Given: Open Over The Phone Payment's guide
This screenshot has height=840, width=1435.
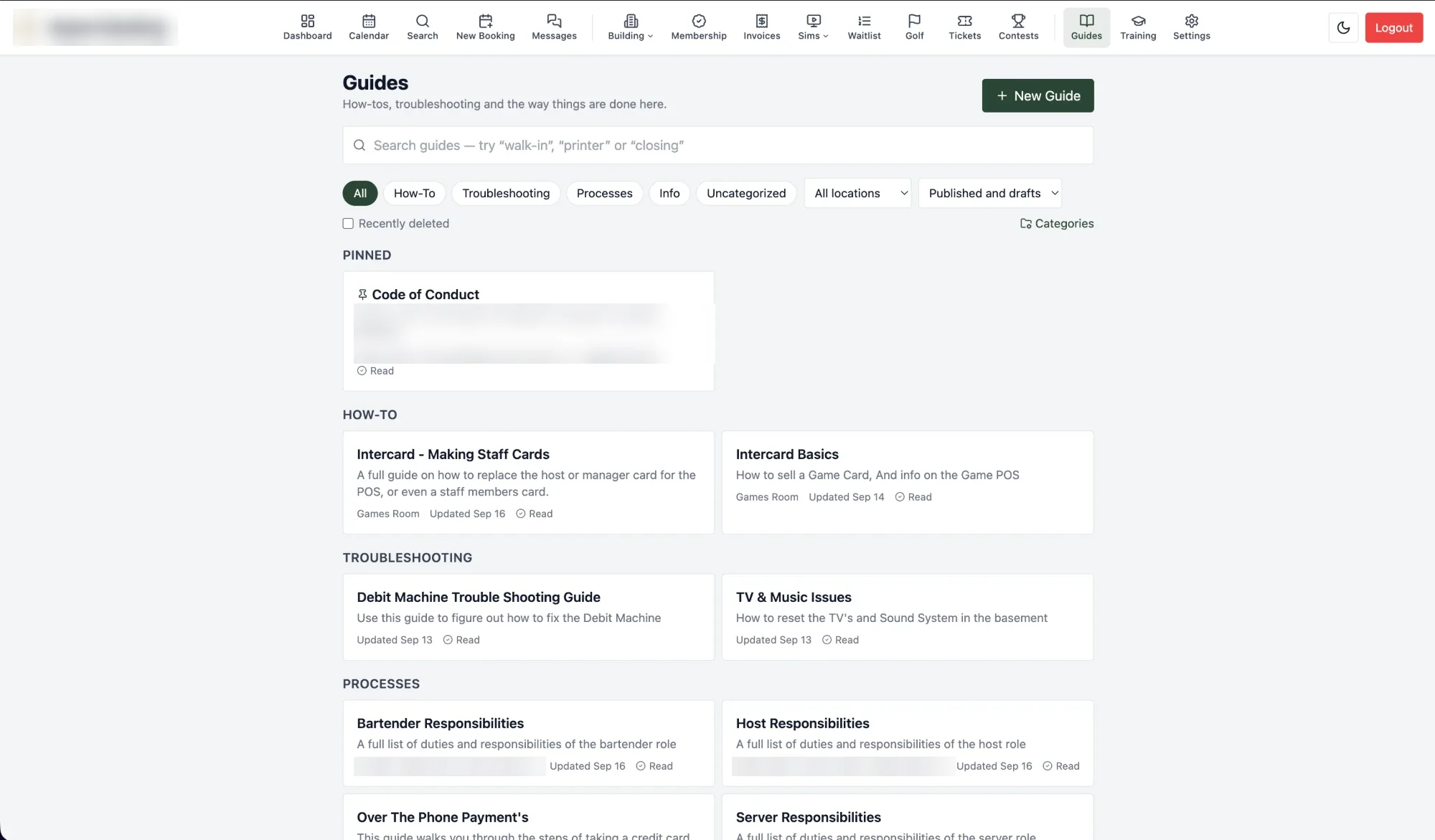Looking at the screenshot, I should 529,817.
